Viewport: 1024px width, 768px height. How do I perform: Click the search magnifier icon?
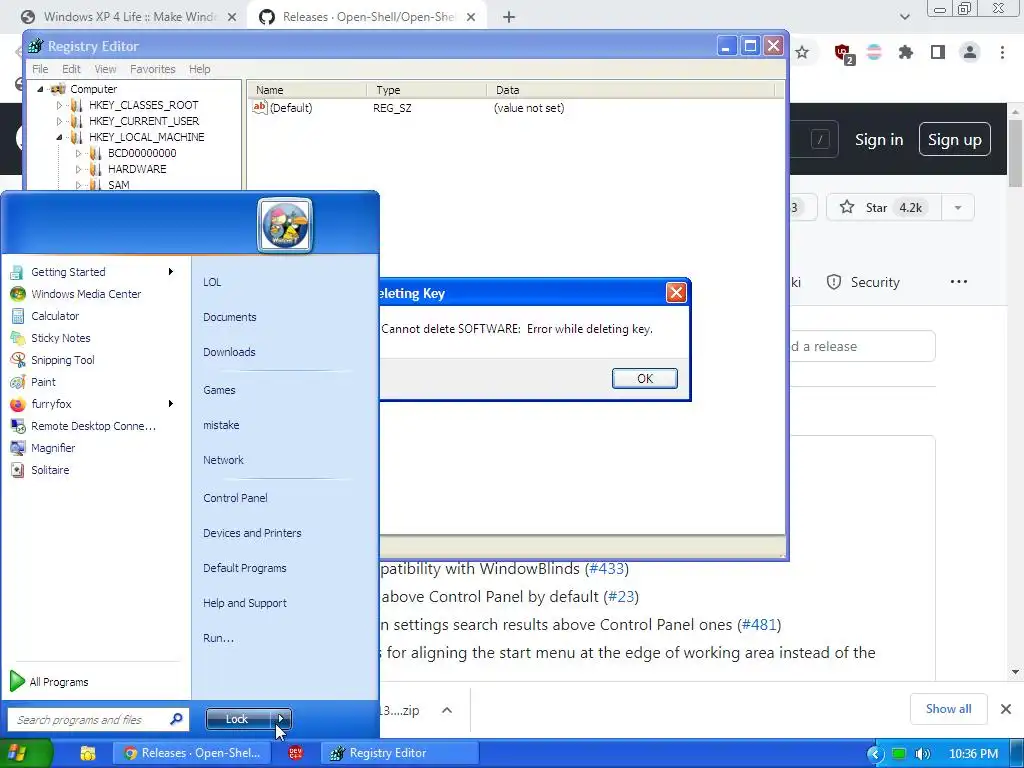pos(176,719)
